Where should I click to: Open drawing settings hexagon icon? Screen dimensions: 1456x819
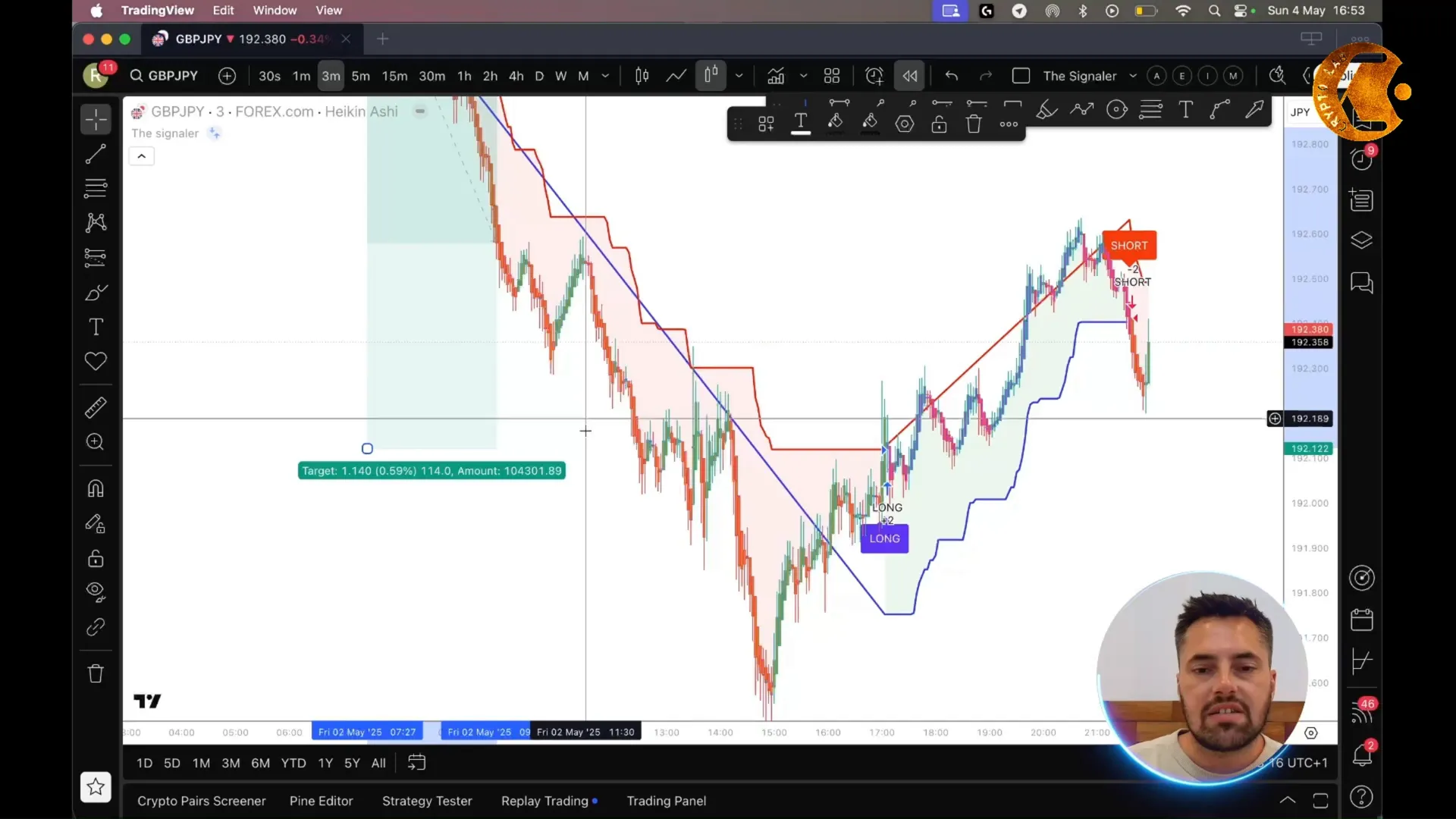click(x=905, y=124)
